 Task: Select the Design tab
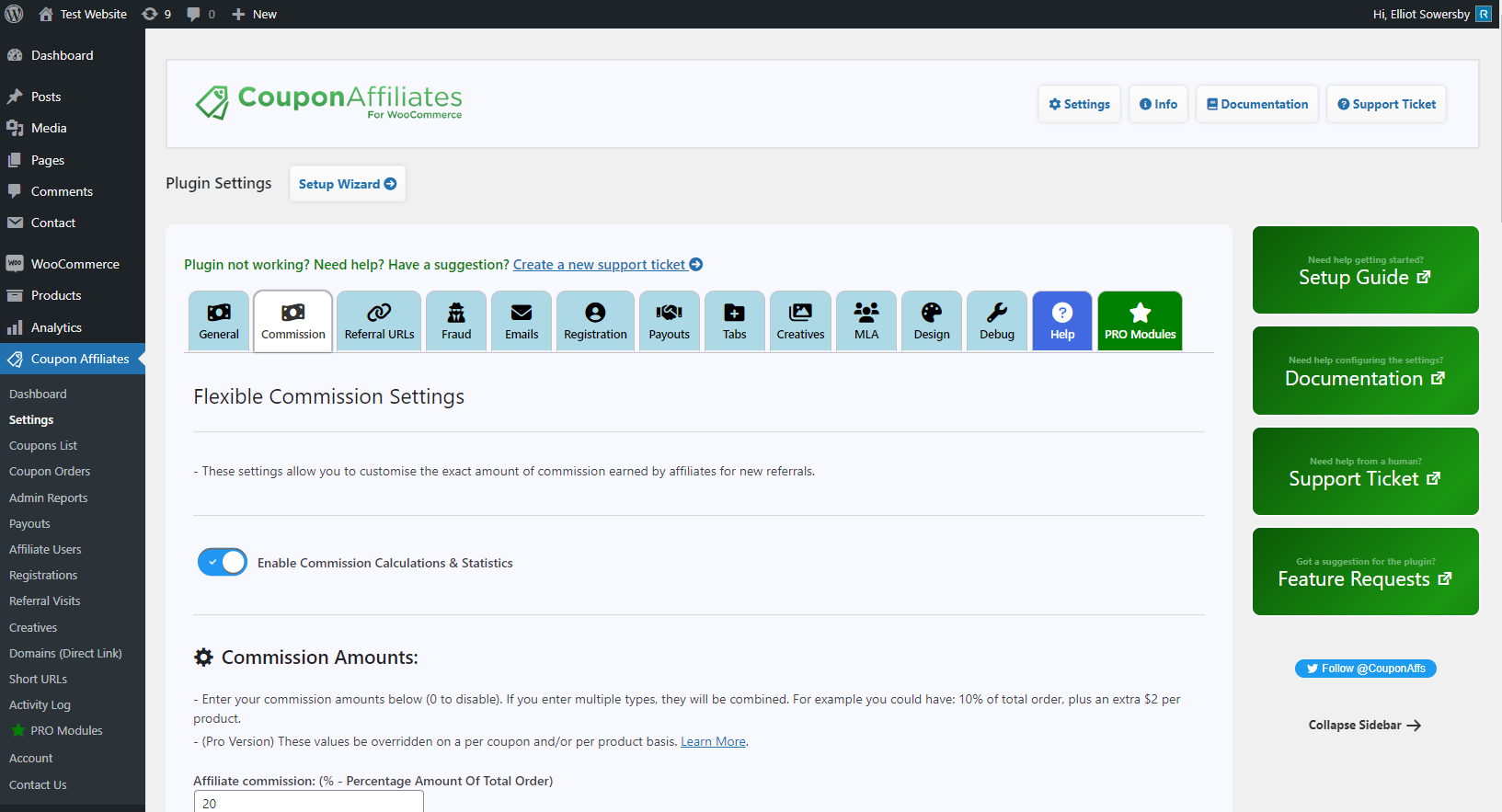pos(932,321)
